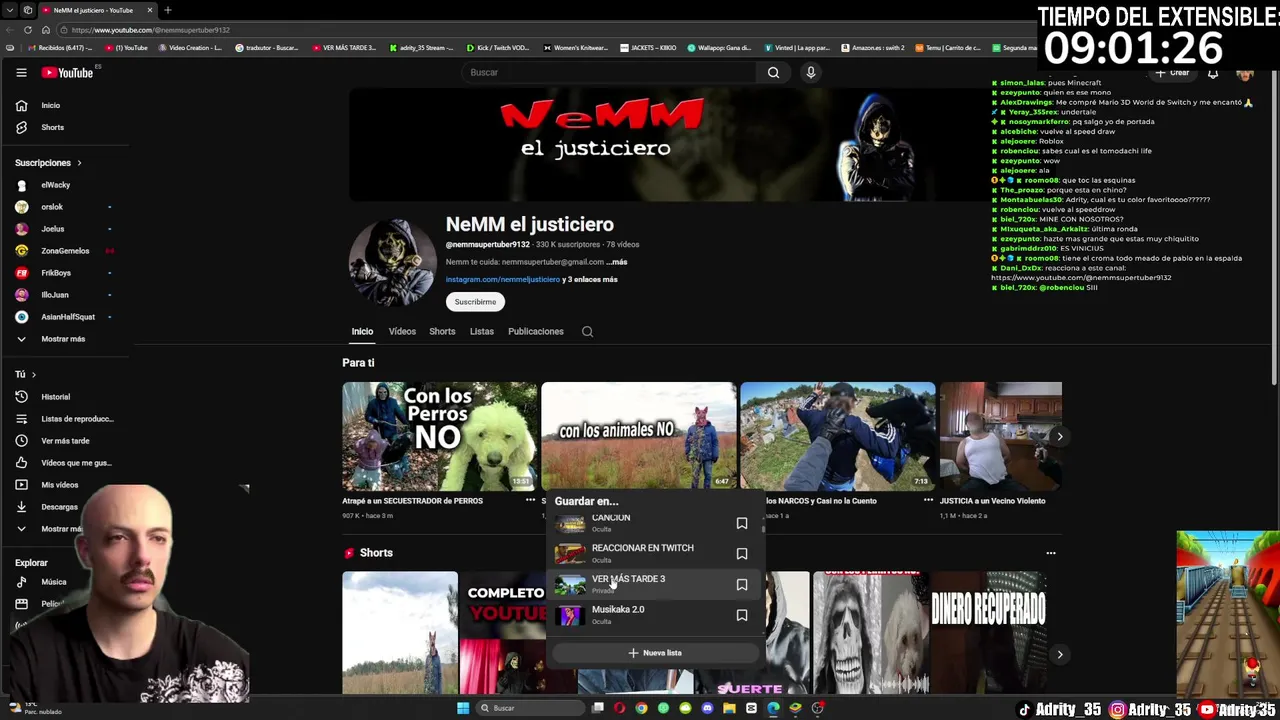1280x720 pixels.
Task: Switch to the Vídeos channel tab
Action: 402,331
